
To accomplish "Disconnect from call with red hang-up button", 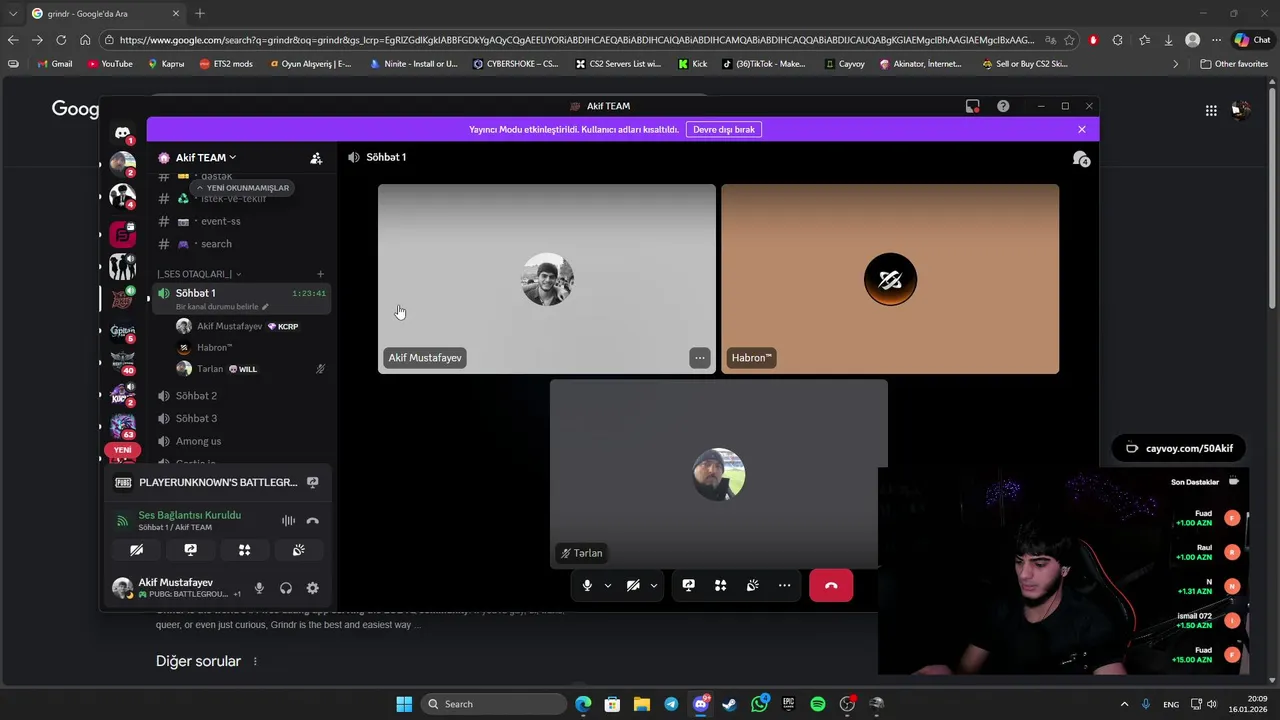I will 831,585.
